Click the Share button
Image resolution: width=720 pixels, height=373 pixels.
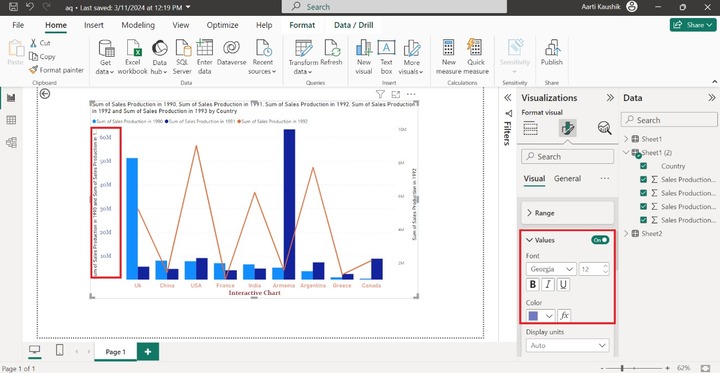click(x=693, y=25)
